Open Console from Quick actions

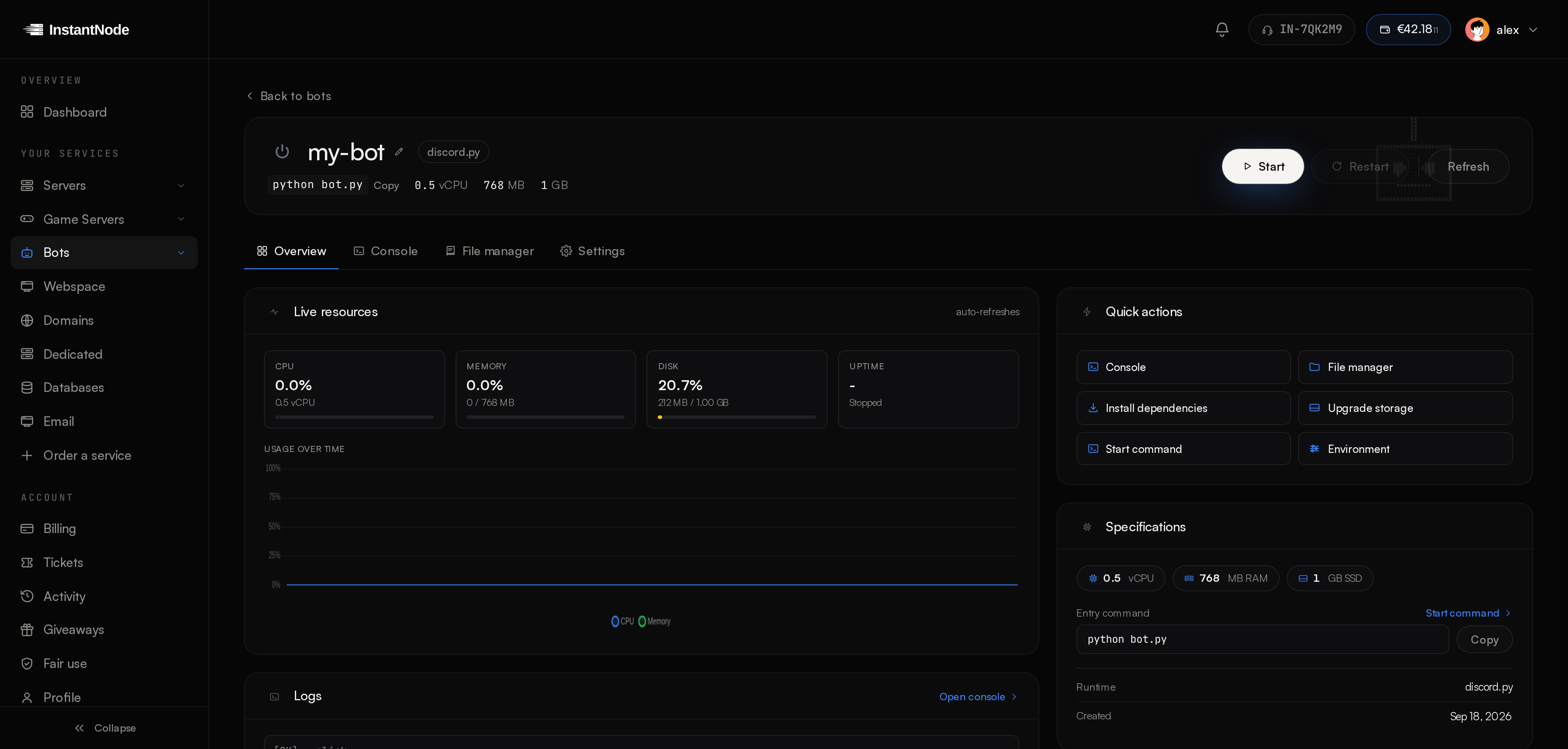[1183, 367]
